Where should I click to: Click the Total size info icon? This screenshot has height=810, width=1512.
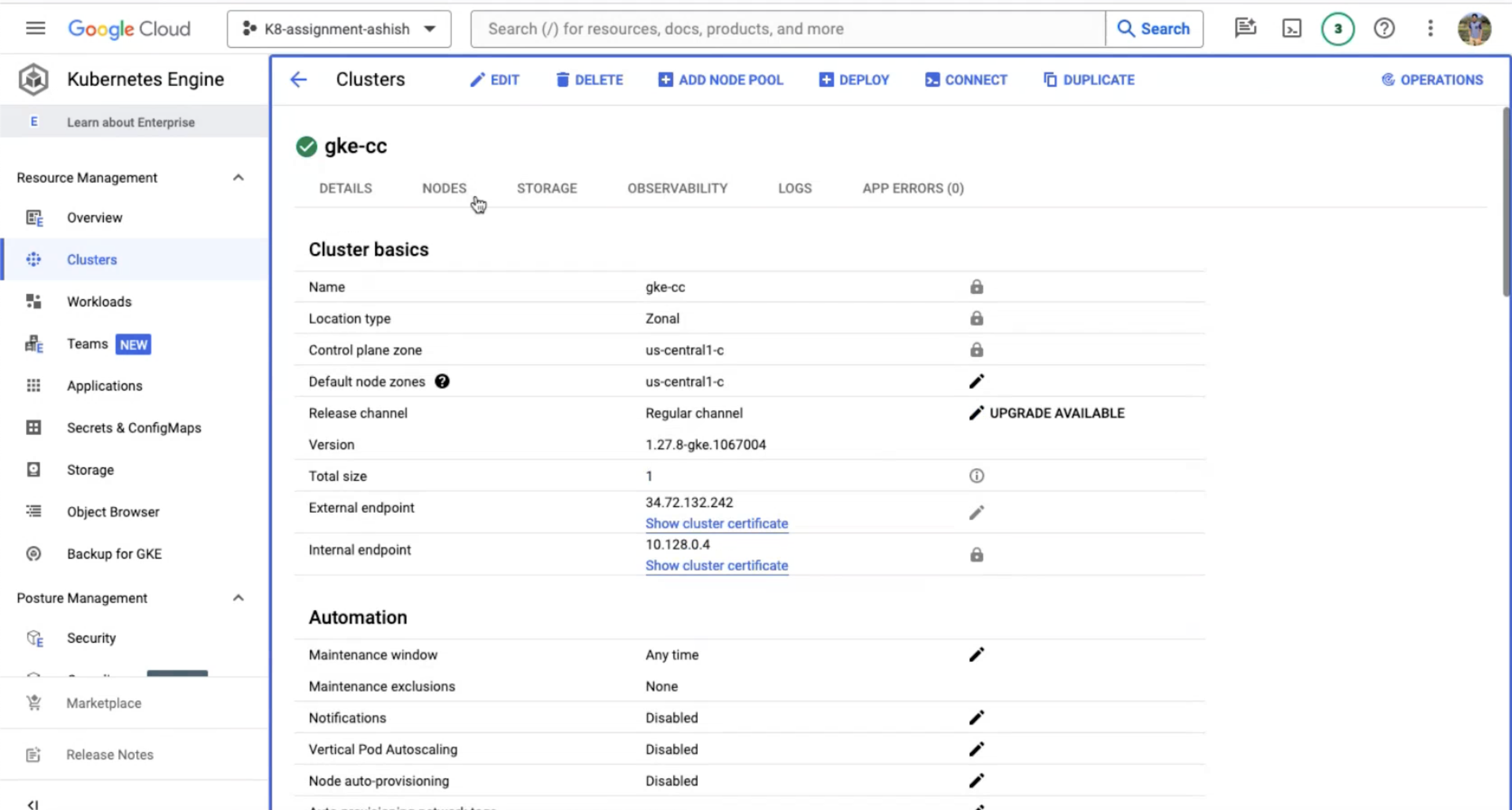(976, 476)
